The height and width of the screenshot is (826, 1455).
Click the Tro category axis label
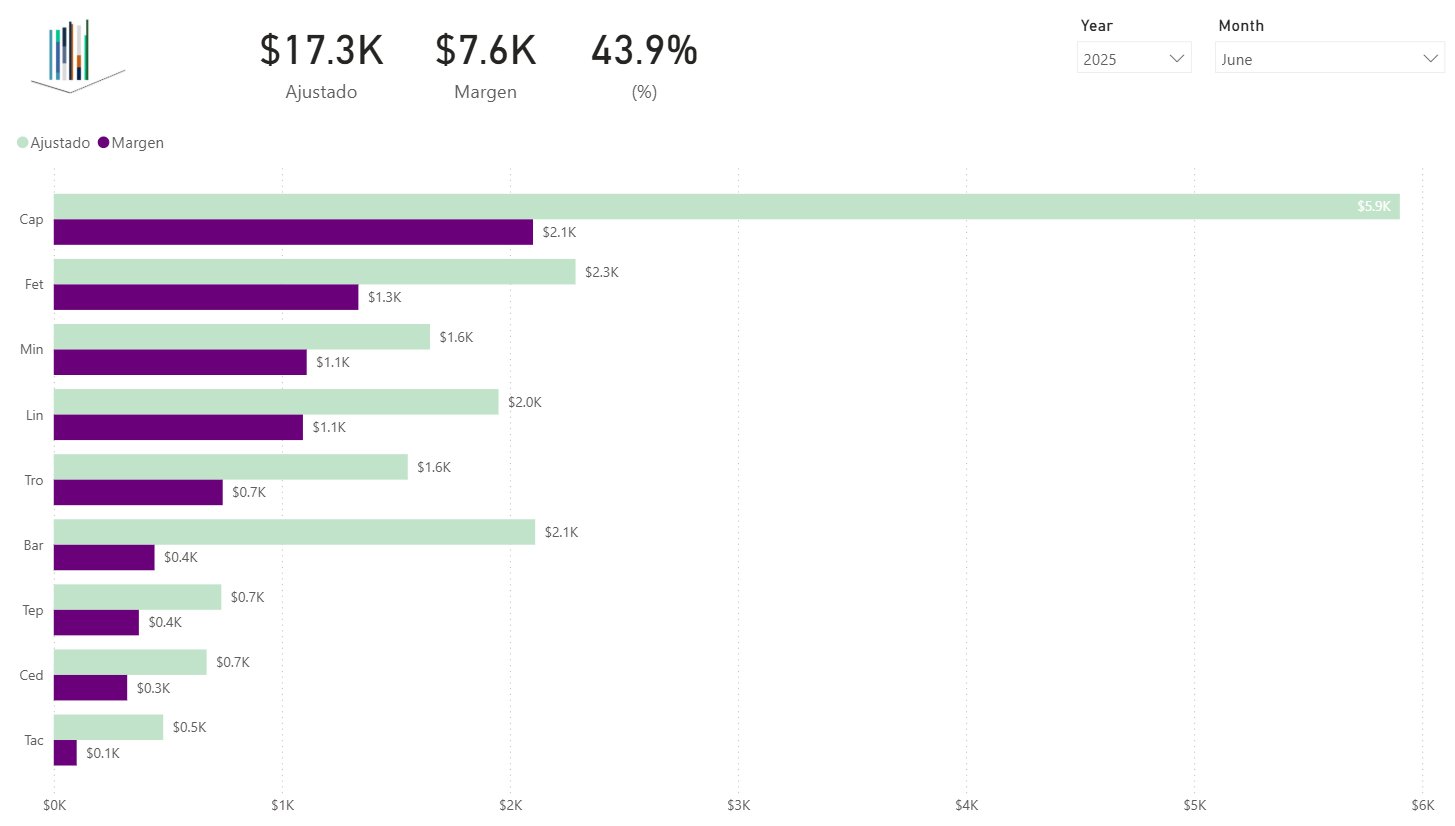[34, 480]
